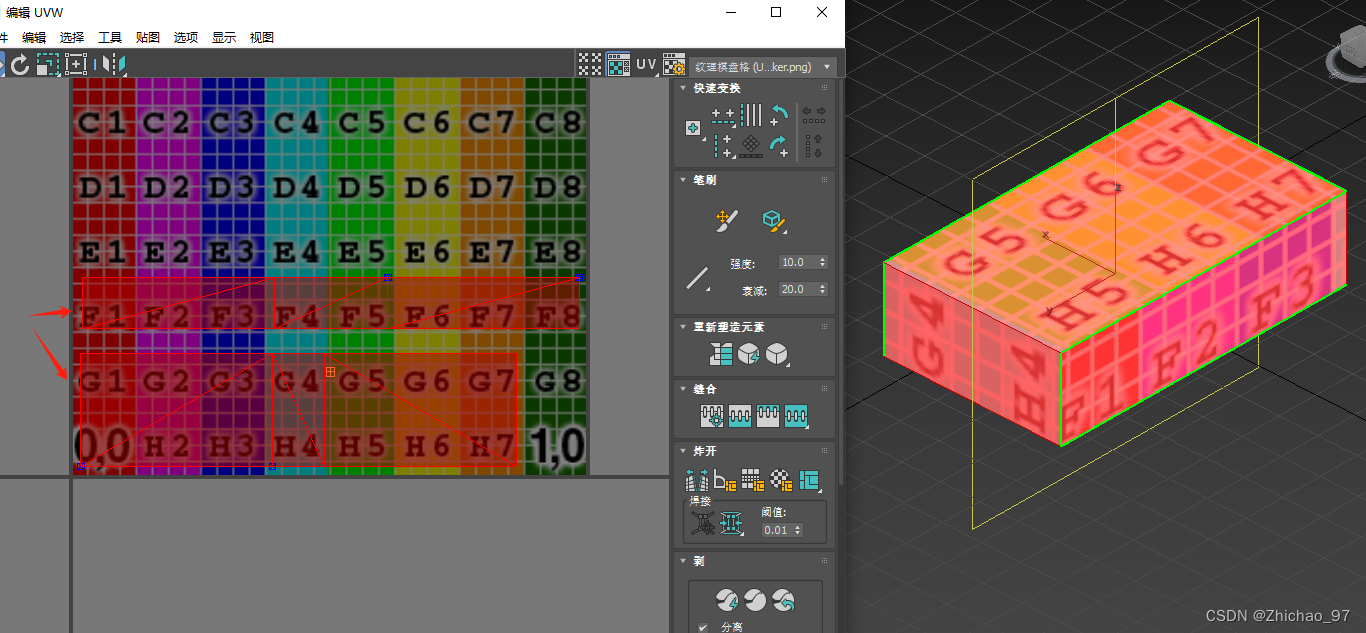Adjust the 强度 spinner arrows
The image size is (1366, 633).
point(823,262)
